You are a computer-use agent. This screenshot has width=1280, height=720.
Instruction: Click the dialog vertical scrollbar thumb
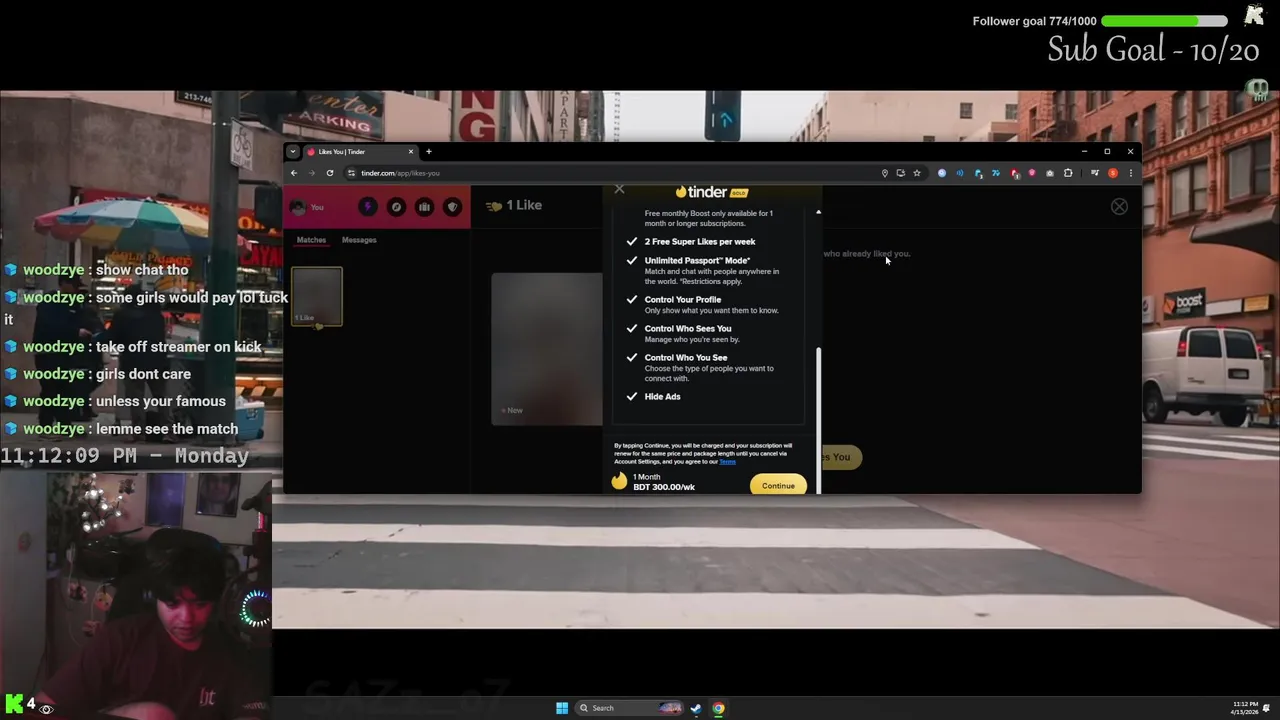[818, 420]
